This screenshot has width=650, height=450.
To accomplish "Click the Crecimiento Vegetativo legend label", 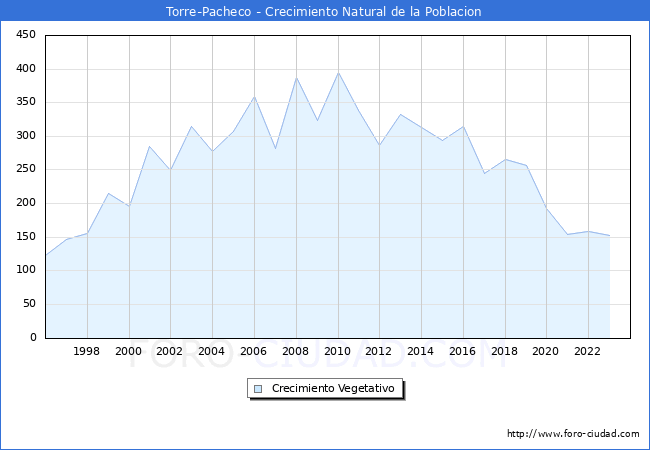I will click(333, 389).
